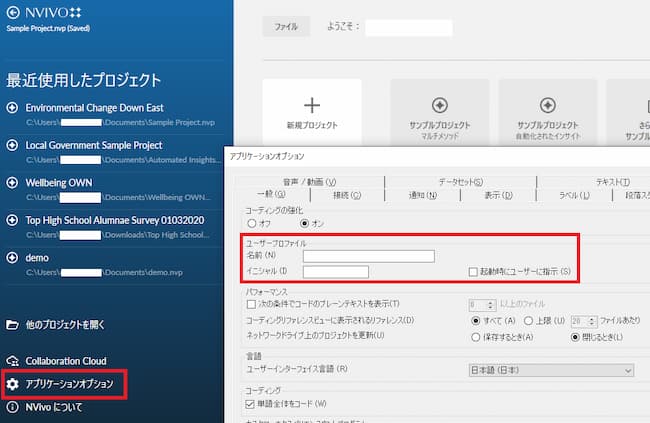The height and width of the screenshot is (423, 650).
Task: Select the すべて (A) radio button
Action: 476,321
